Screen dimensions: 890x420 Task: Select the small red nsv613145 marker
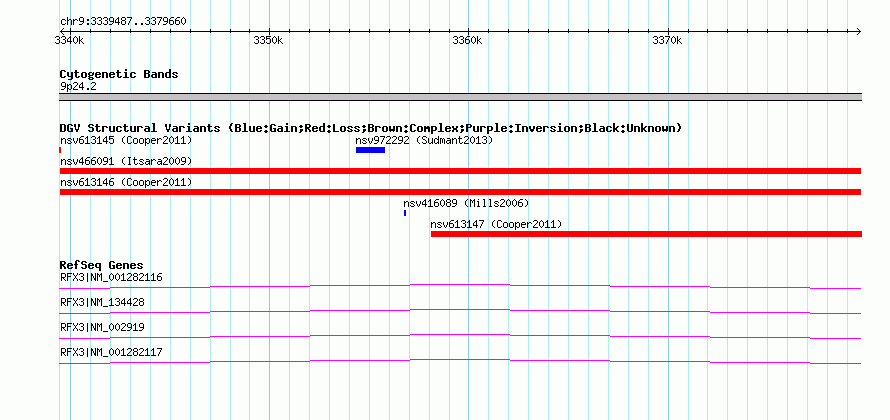[x=60, y=150]
